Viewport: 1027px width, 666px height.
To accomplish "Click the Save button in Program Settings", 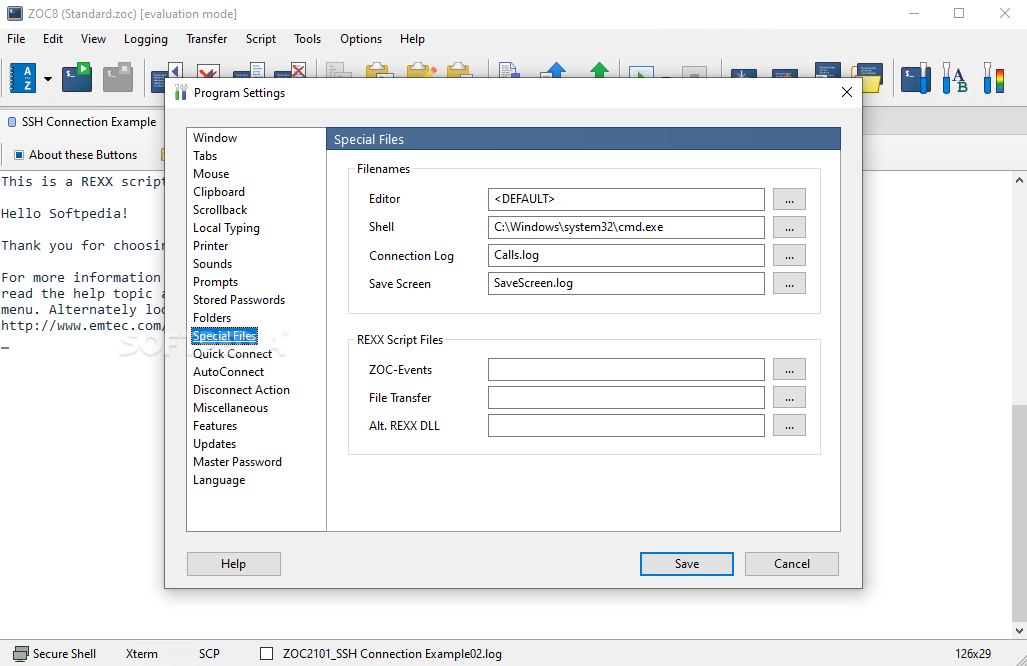I will [x=686, y=564].
